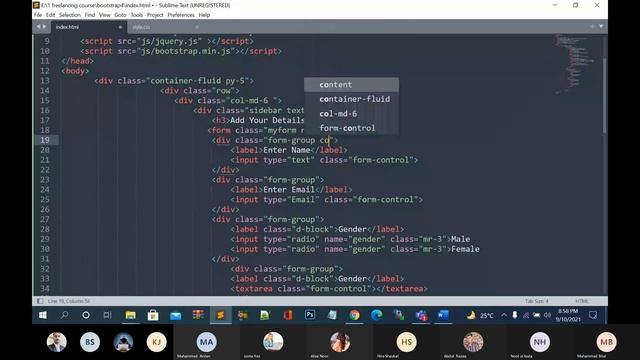This screenshot has width=640, height=360.
Task: Close the index.html tab using its unsaved dot
Action: [x=120, y=27]
